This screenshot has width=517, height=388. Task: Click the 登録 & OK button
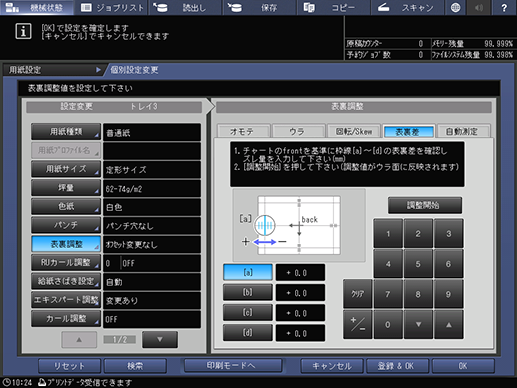click(397, 366)
